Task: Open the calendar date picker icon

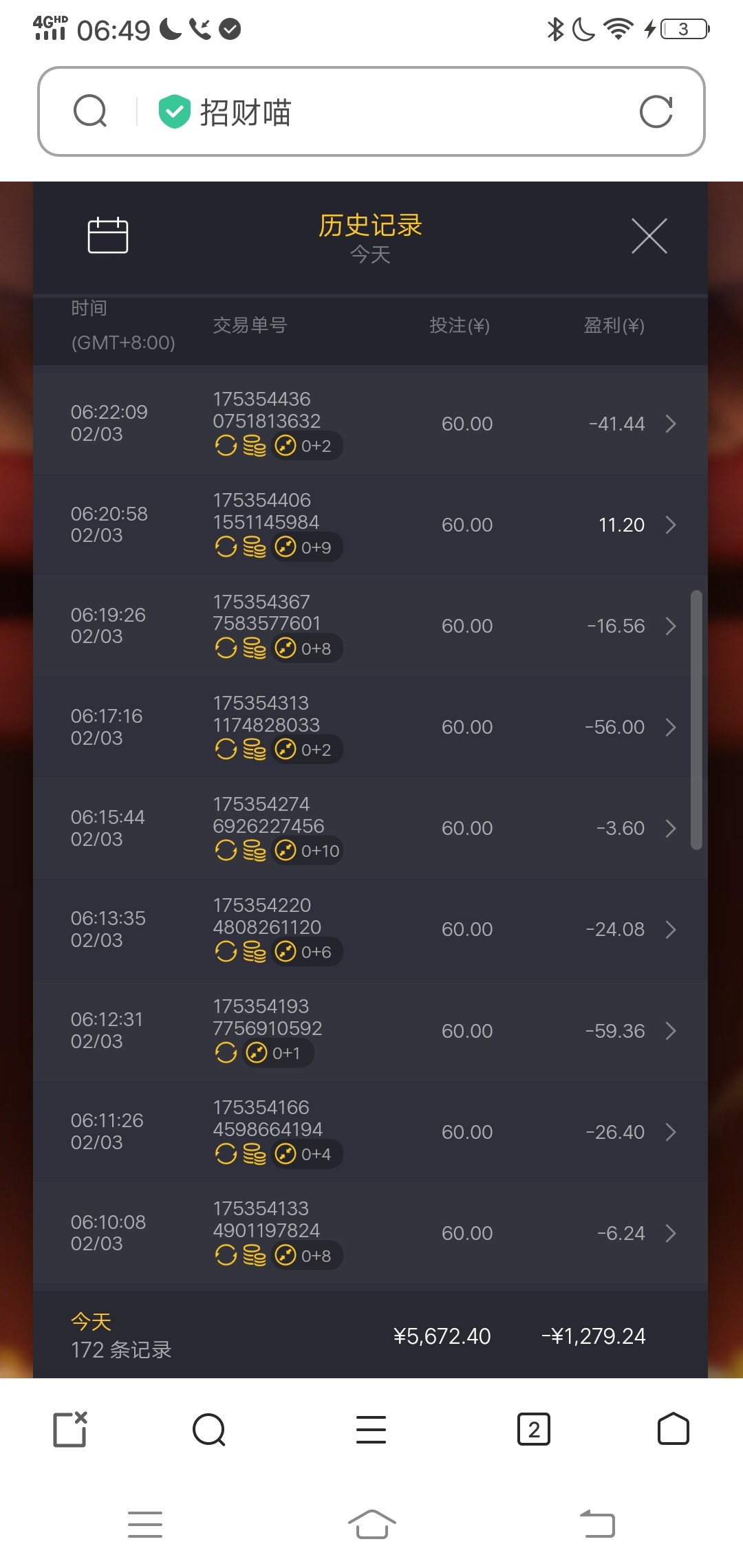Action: coord(108,235)
